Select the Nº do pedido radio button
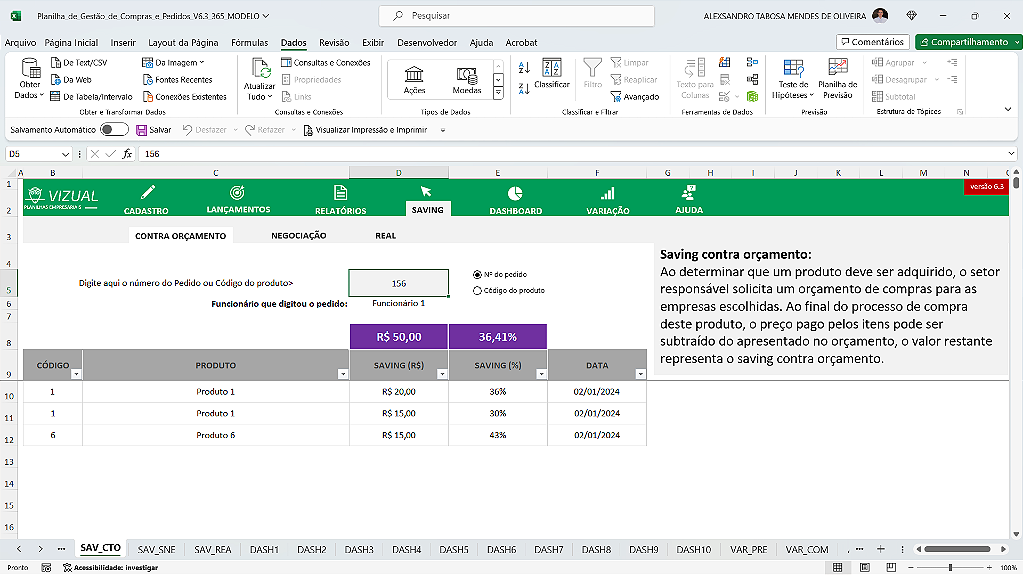The height and width of the screenshot is (575, 1023). 477,273
